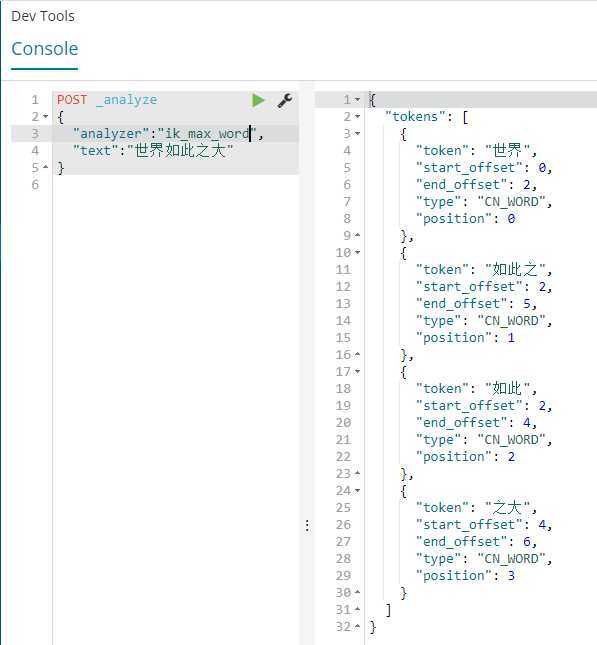The width and height of the screenshot is (597, 645).
Task: Toggle the fold marker at response line 31
Action: pos(357,609)
